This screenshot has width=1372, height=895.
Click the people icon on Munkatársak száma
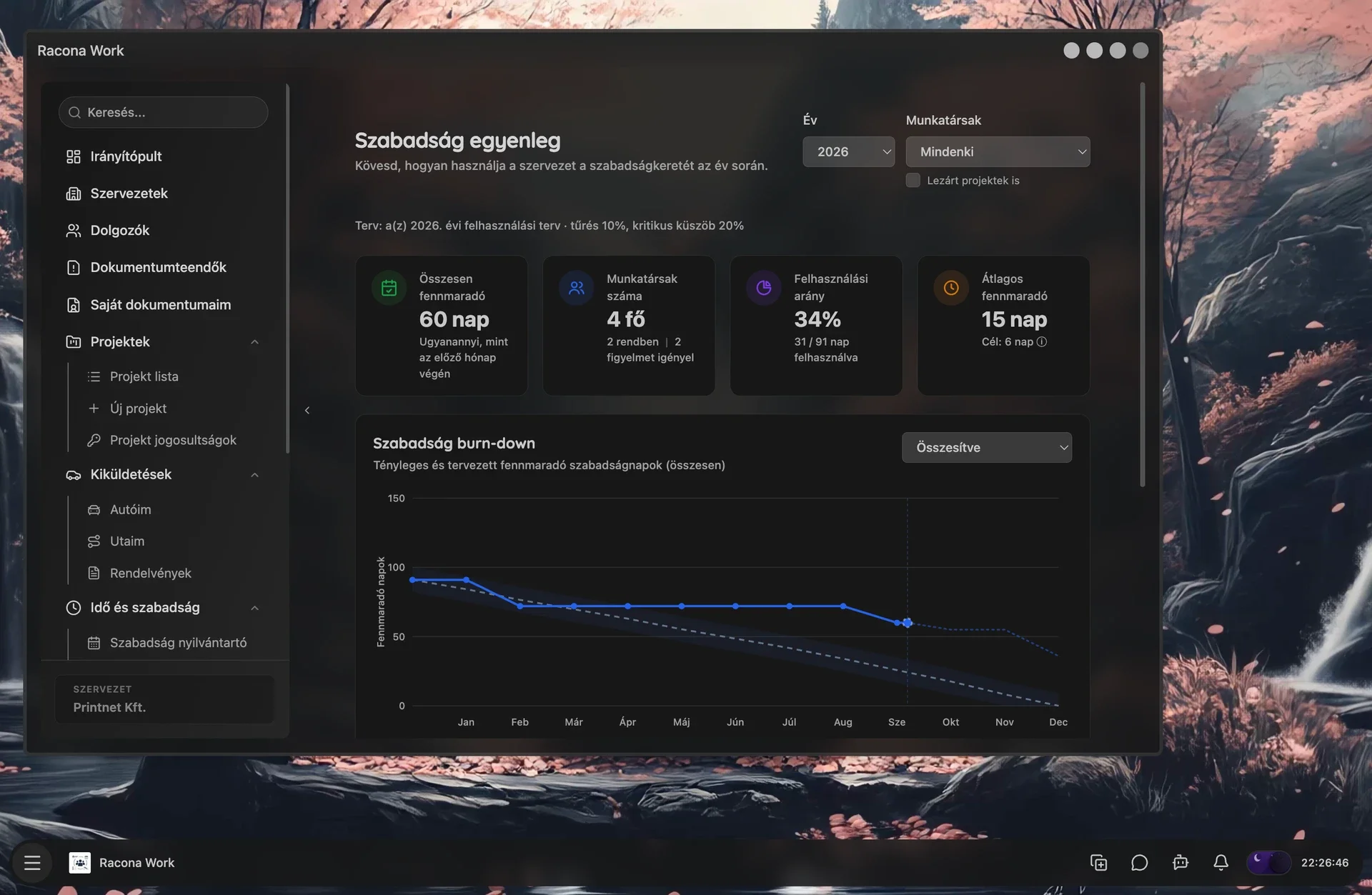click(x=577, y=288)
